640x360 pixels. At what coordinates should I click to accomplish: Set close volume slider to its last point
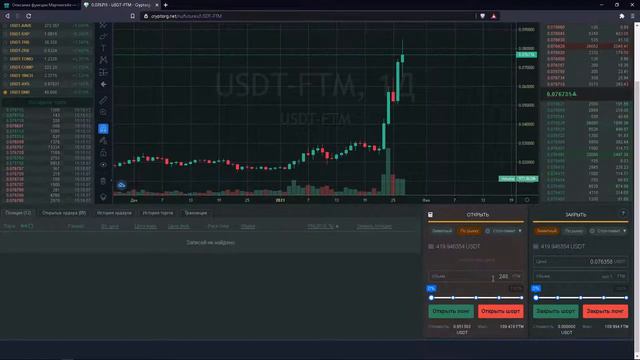(626, 298)
